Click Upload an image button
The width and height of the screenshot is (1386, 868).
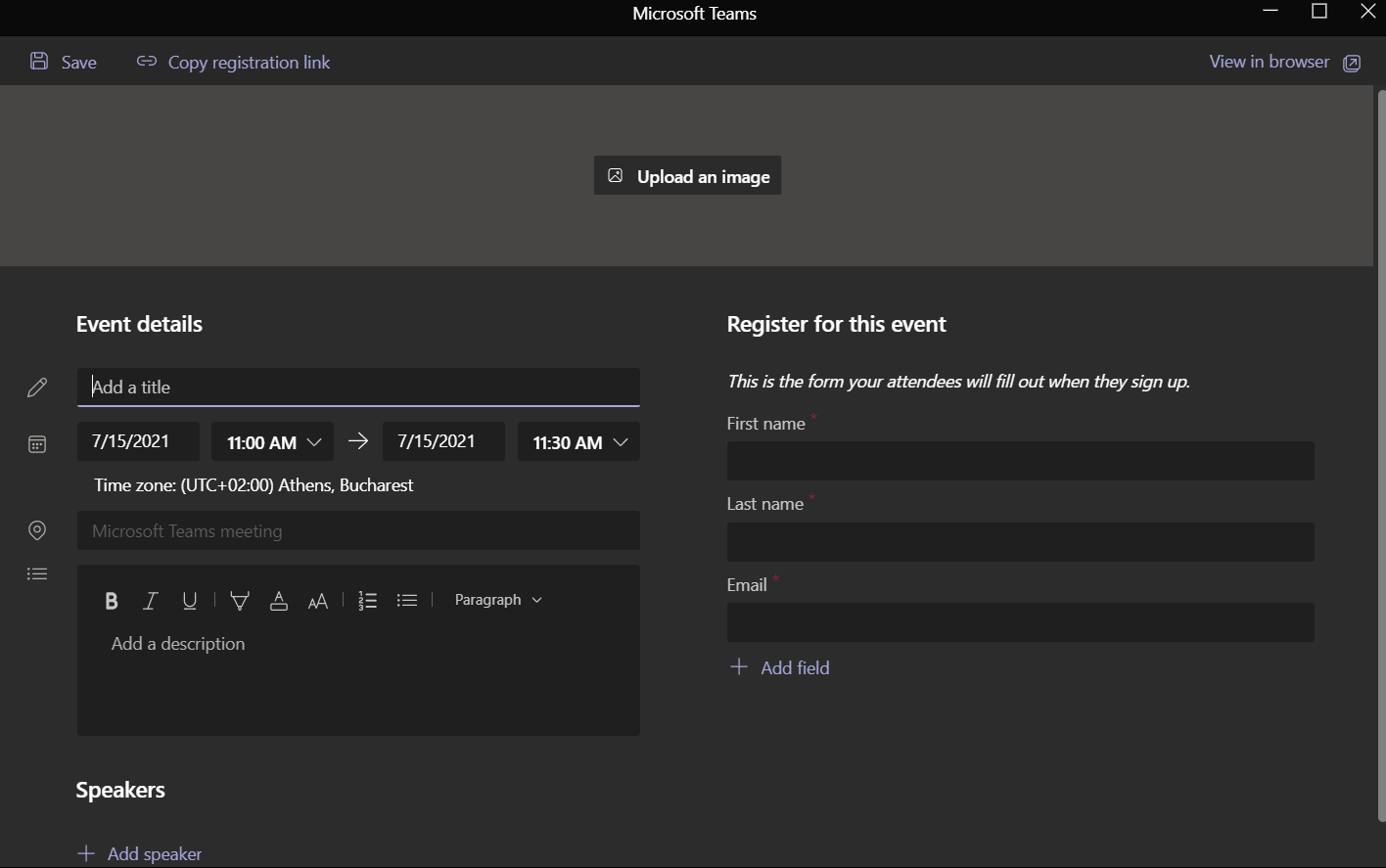(687, 176)
